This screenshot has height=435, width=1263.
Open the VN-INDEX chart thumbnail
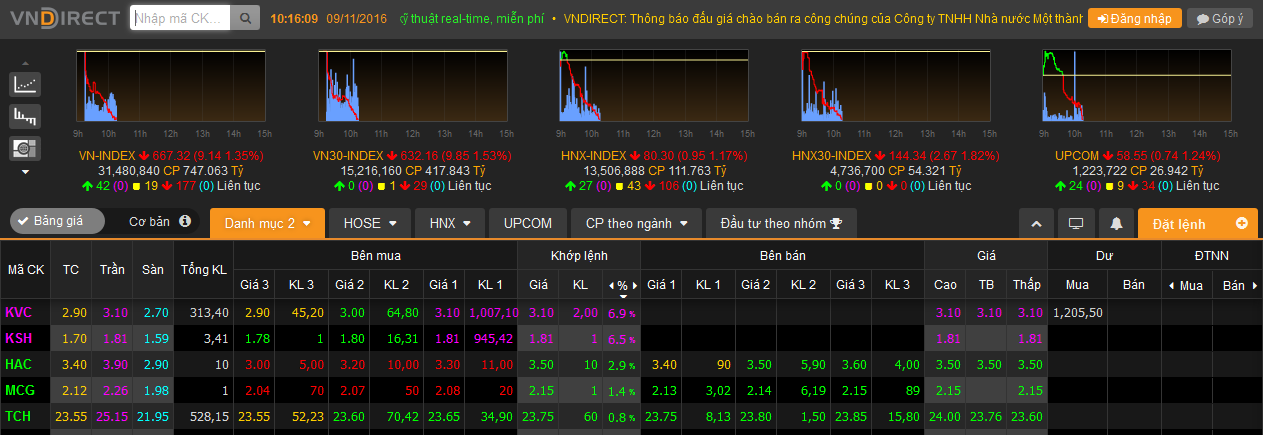(171, 88)
